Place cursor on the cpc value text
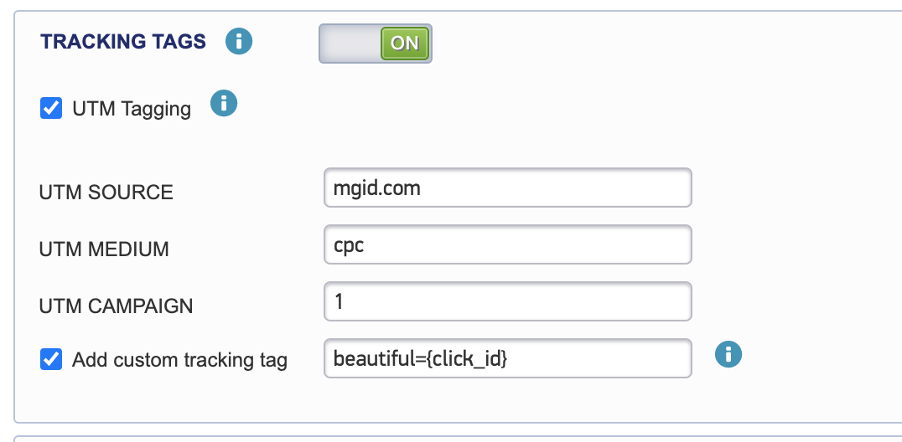 coord(348,246)
